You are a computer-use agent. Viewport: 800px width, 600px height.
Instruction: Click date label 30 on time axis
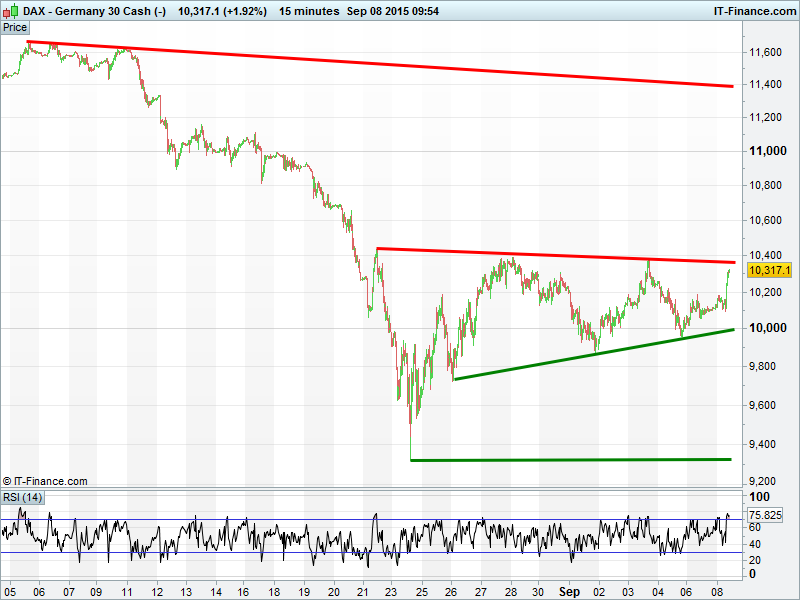coord(538,592)
